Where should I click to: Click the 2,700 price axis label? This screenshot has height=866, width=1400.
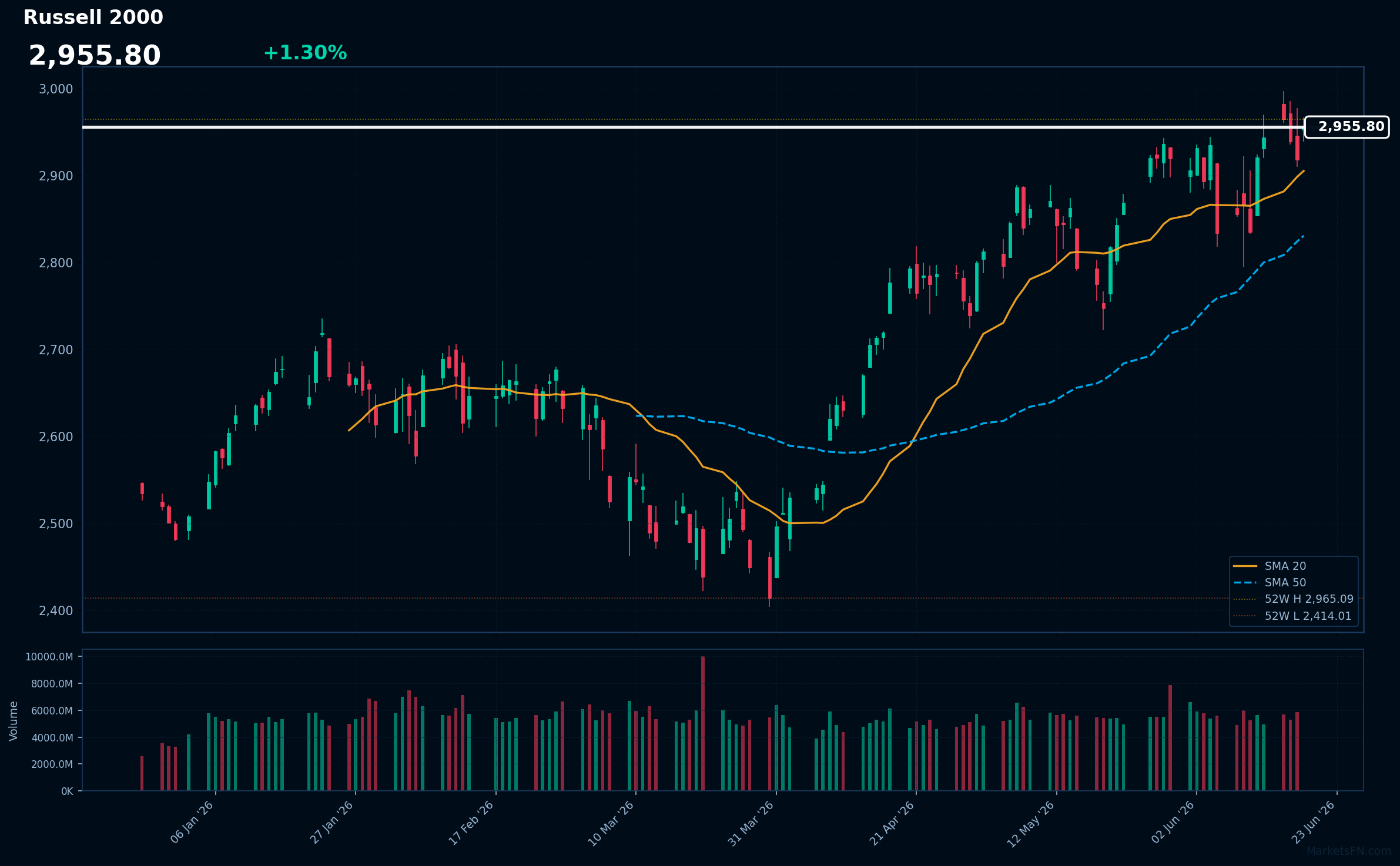56,350
